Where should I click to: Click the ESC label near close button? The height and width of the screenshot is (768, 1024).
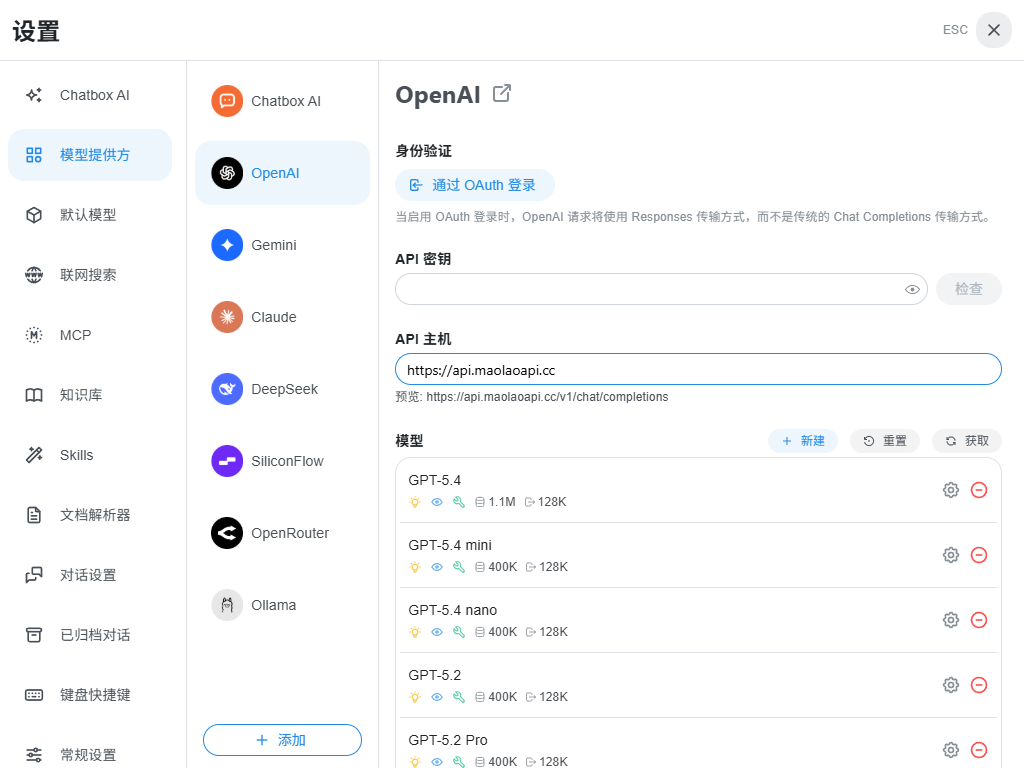coord(955,30)
